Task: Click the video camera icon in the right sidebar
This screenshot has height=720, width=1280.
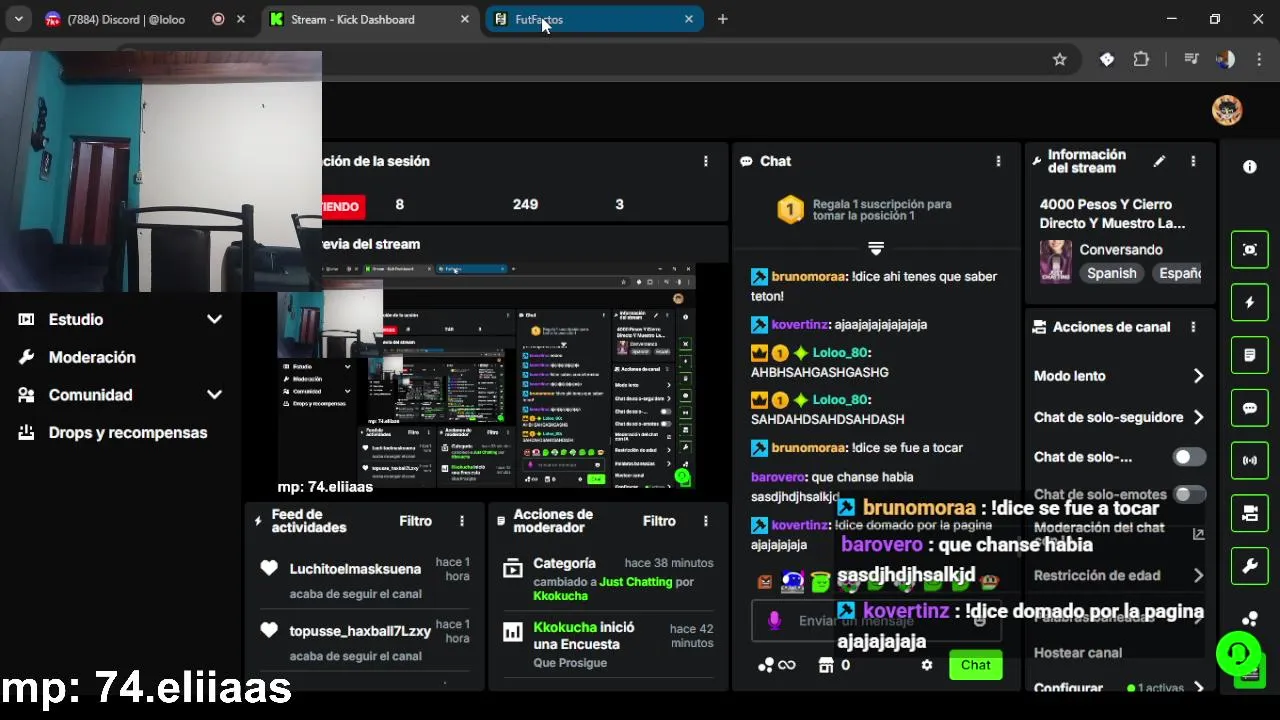Action: click(1249, 514)
